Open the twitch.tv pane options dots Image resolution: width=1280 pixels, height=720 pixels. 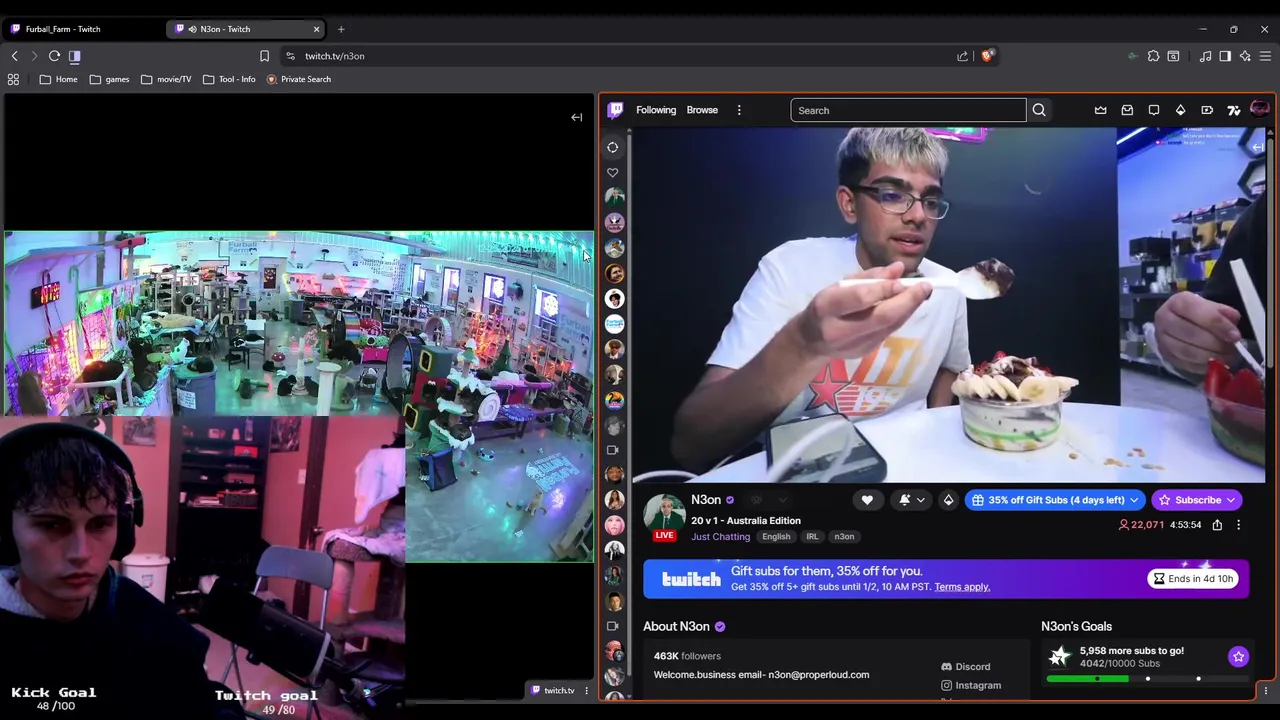[x=586, y=691]
